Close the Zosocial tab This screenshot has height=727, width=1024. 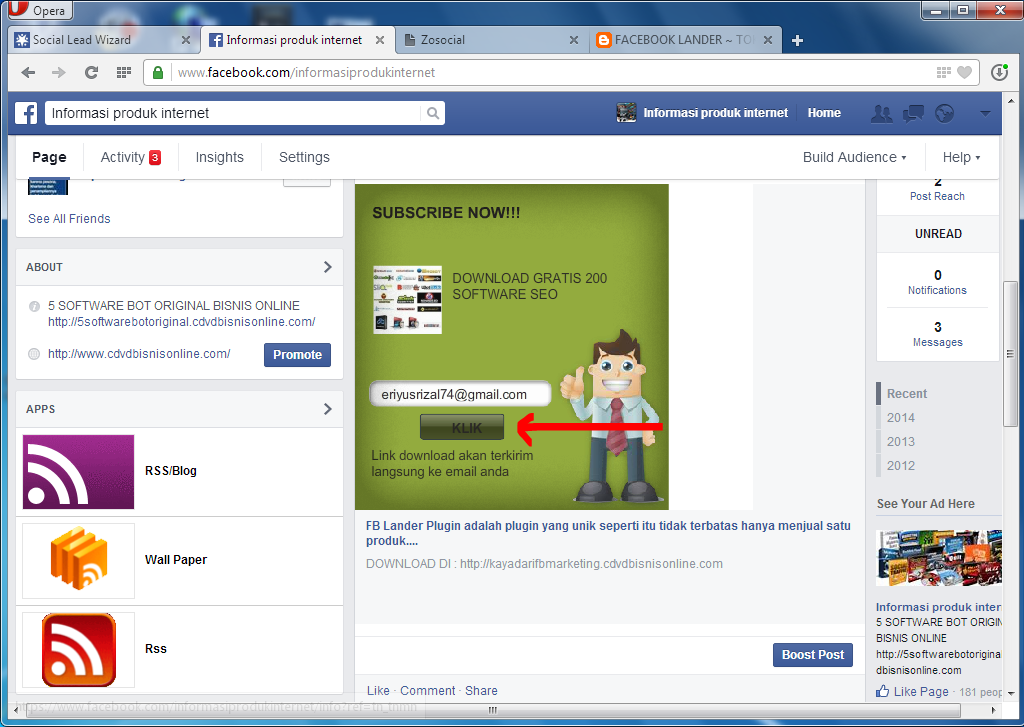pyautogui.click(x=573, y=40)
